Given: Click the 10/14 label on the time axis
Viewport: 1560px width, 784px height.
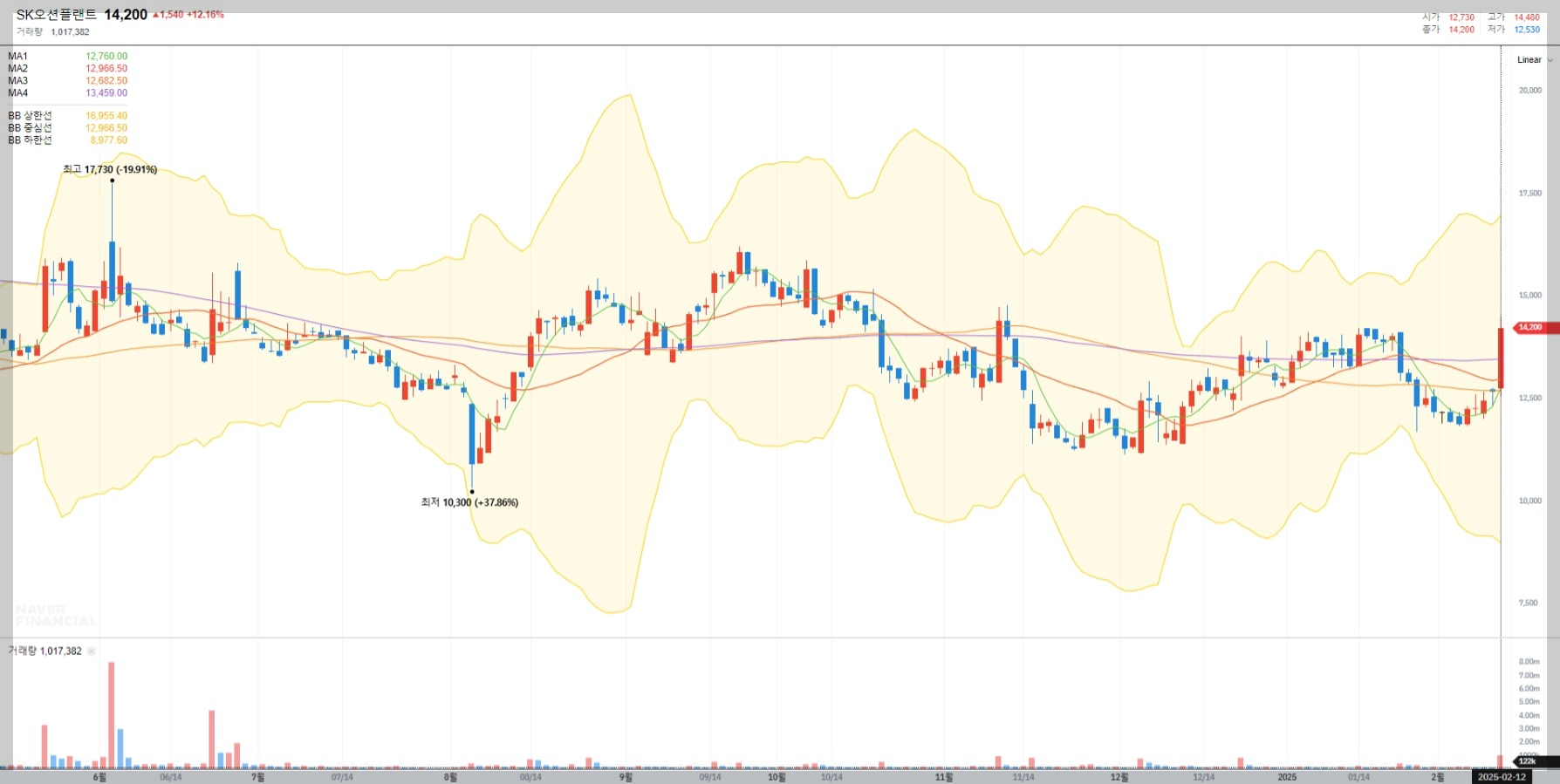Looking at the screenshot, I should click(831, 777).
